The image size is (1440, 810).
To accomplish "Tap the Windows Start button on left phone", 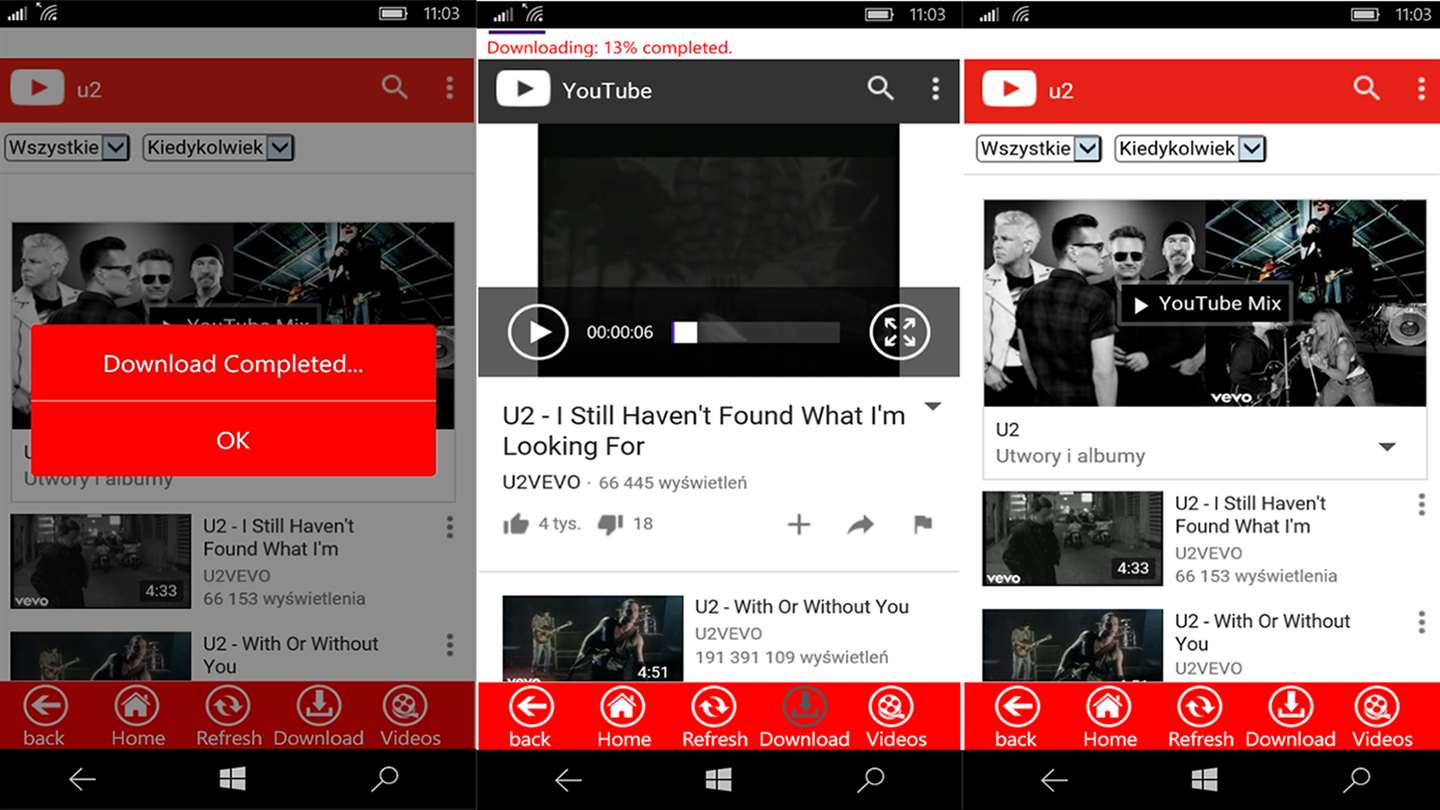I will click(x=232, y=779).
